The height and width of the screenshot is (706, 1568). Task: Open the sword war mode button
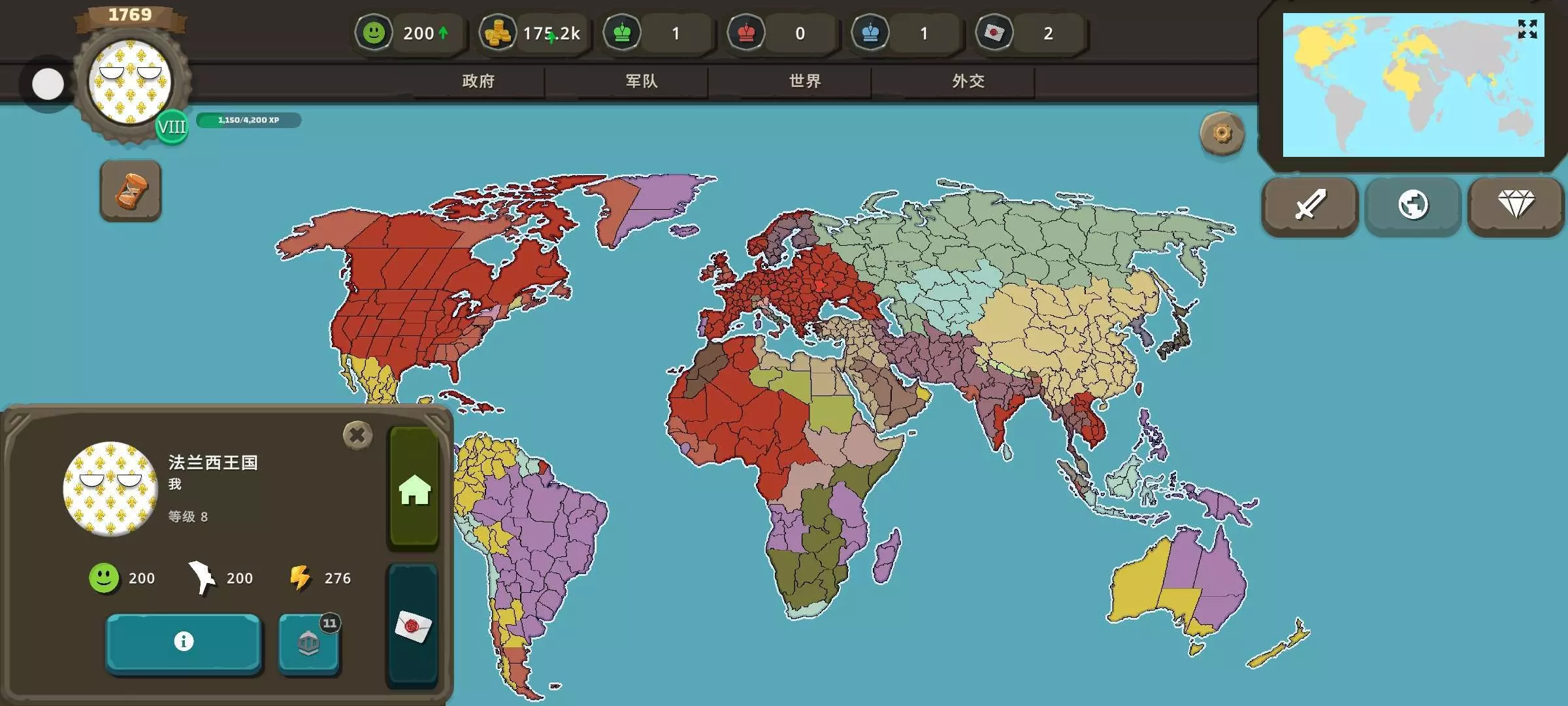1310,205
